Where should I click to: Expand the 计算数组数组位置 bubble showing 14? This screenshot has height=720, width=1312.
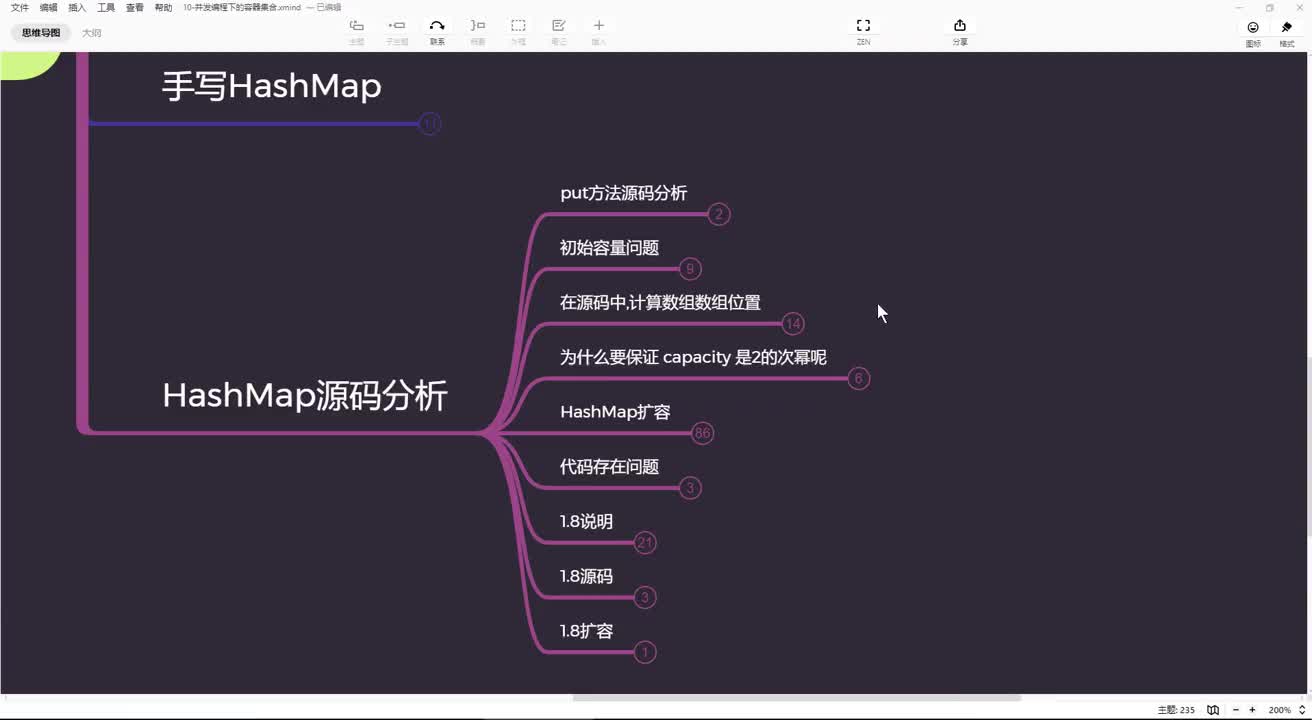pos(793,324)
